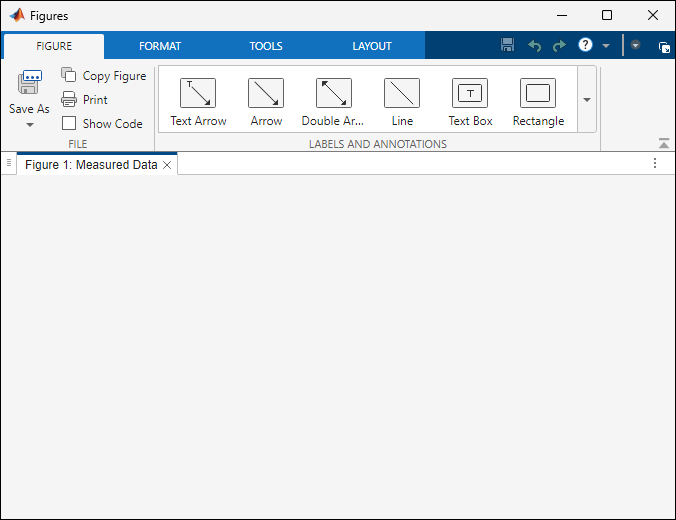This screenshot has height=520, width=676.
Task: Switch to the FORMAT tab
Action: pos(160,46)
